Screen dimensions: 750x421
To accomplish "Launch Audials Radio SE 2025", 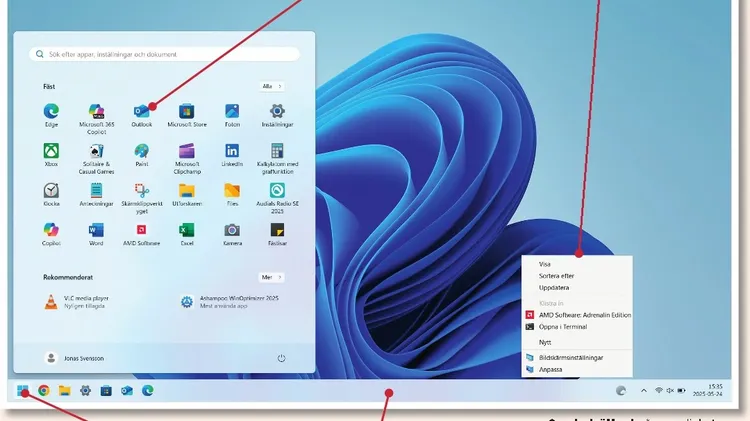I will [277, 198].
